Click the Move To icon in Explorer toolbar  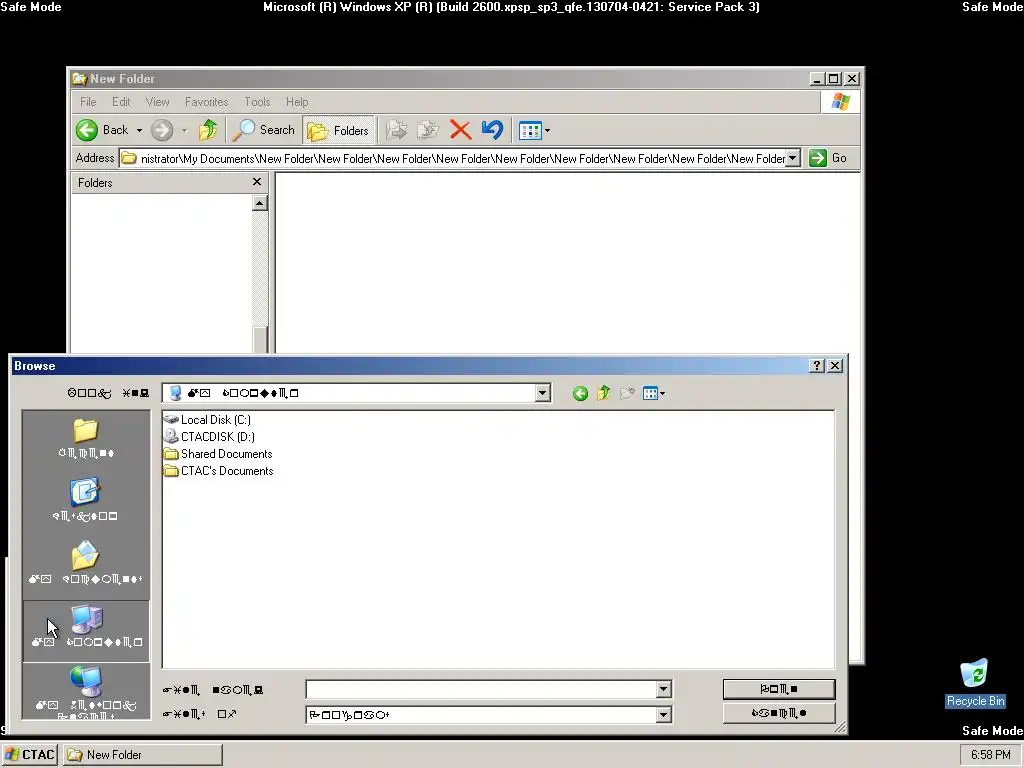pos(396,130)
